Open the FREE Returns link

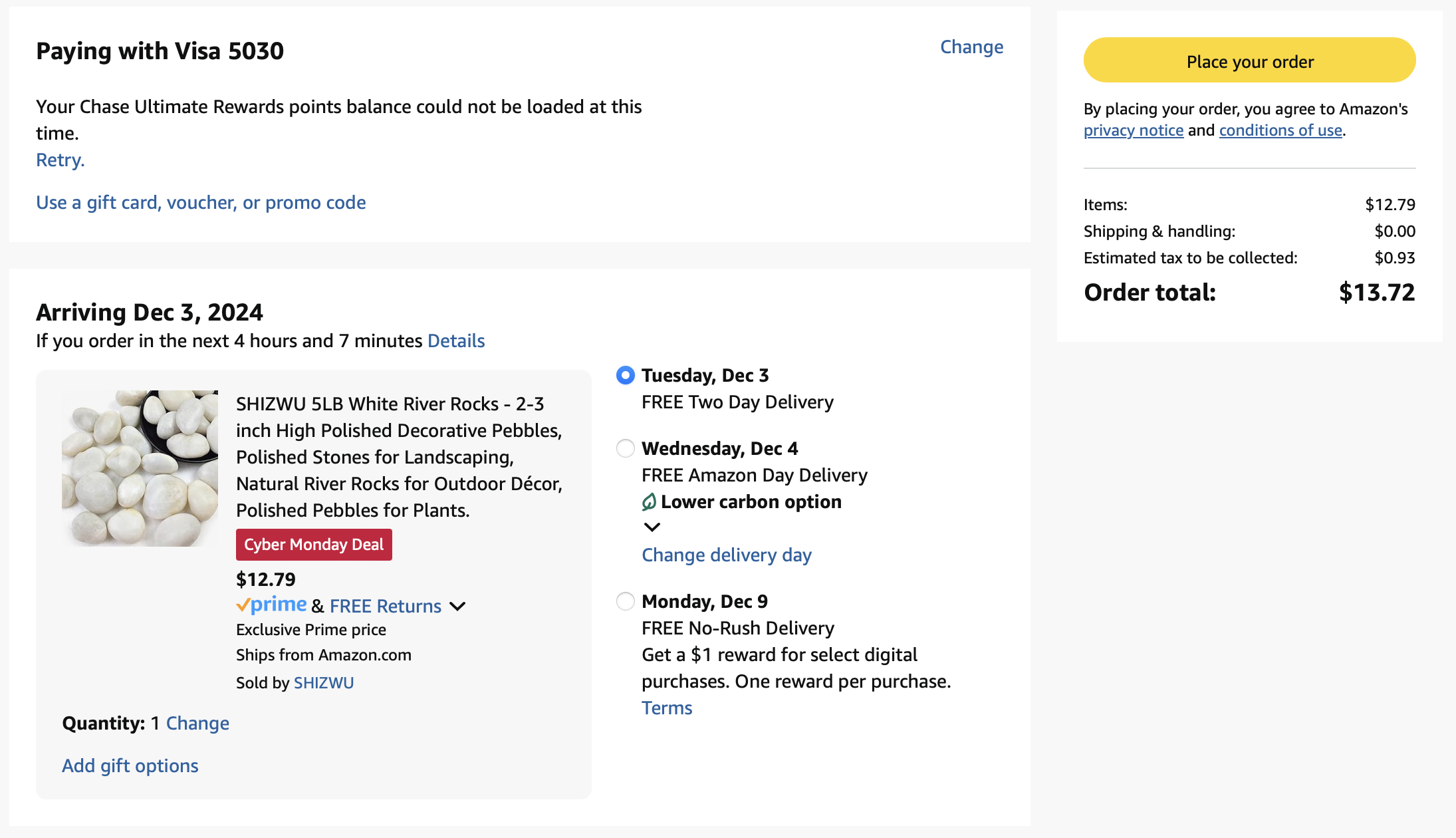(386, 607)
